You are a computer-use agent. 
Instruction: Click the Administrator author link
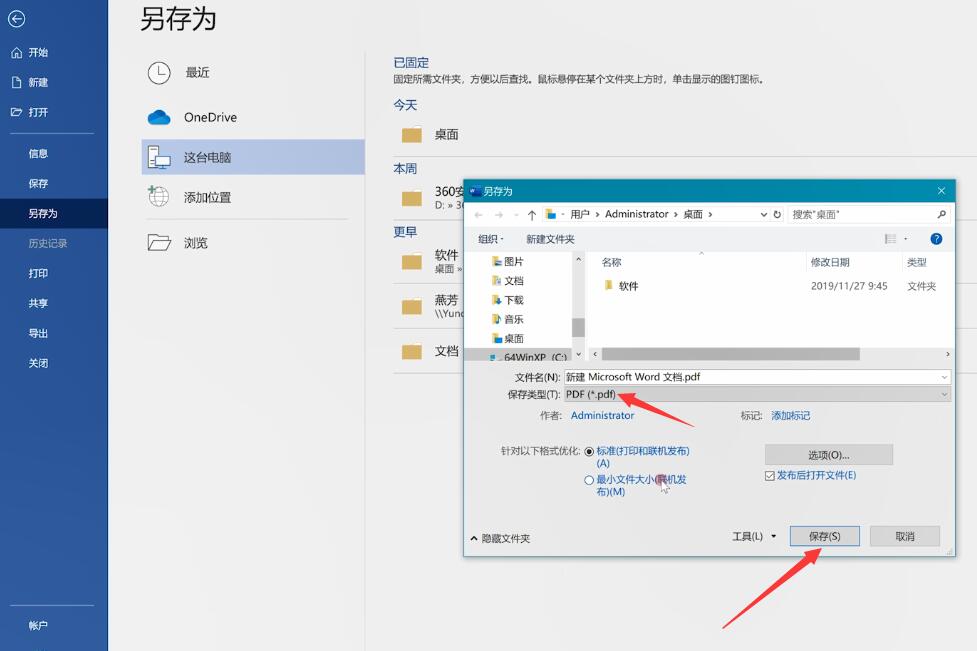pyautogui.click(x=603, y=416)
